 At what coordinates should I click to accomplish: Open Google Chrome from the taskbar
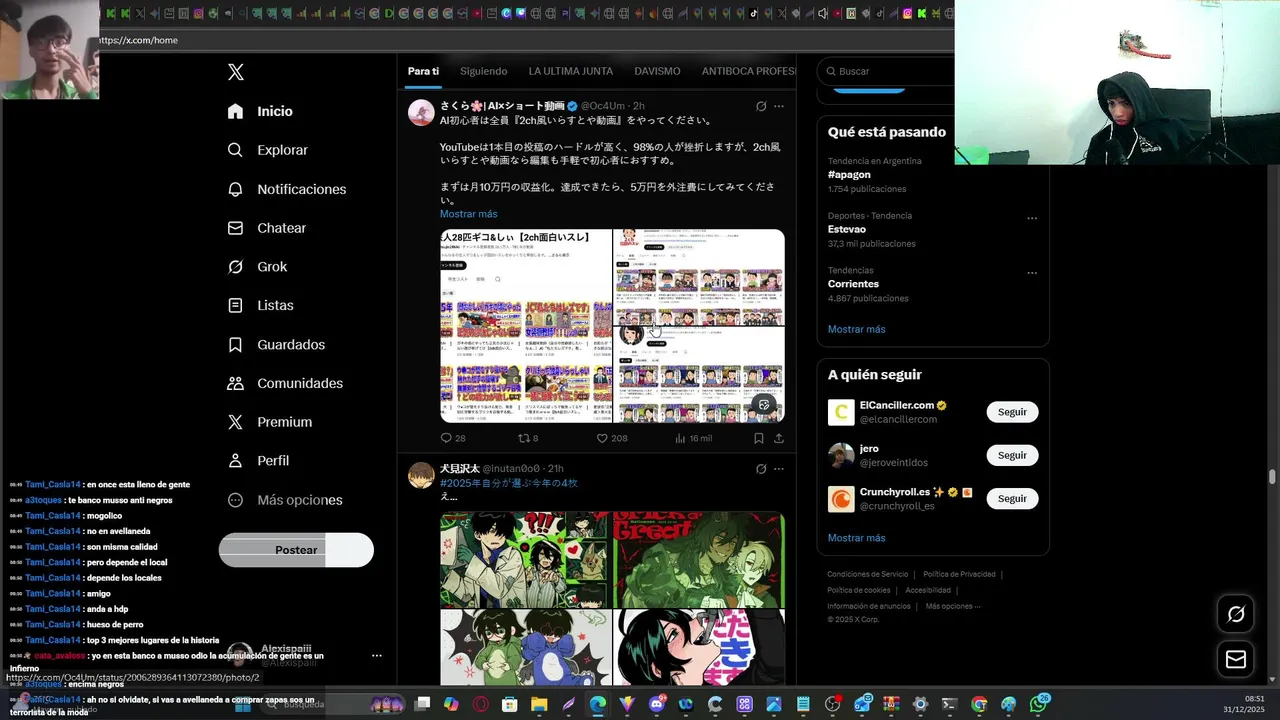979,704
